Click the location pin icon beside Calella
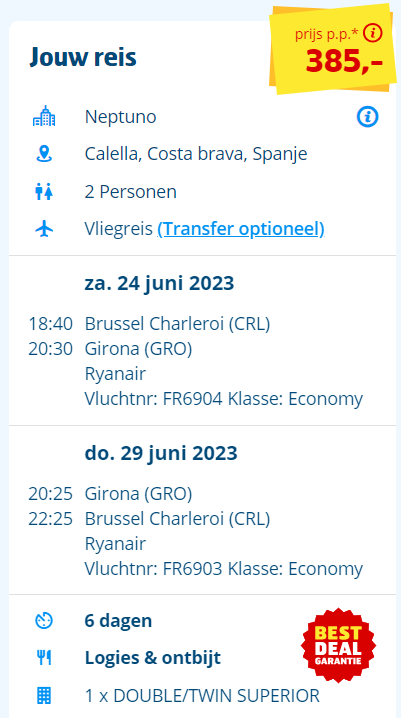Viewport: 401px width, 718px height. pos(44,154)
